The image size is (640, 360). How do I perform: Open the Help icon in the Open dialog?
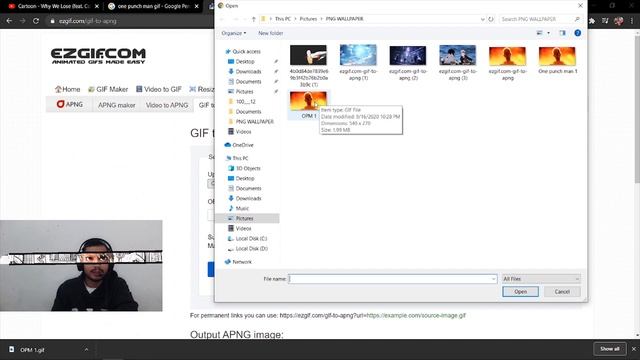[x=578, y=33]
